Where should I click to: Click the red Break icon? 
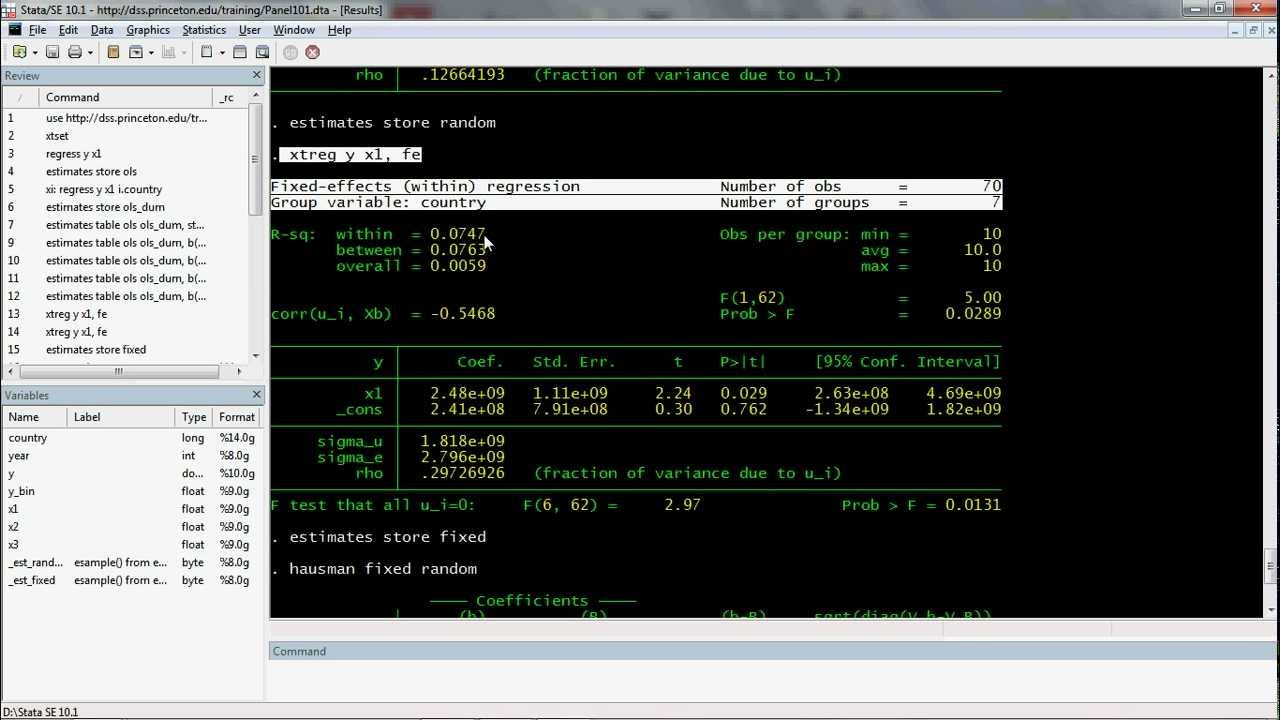coord(312,52)
